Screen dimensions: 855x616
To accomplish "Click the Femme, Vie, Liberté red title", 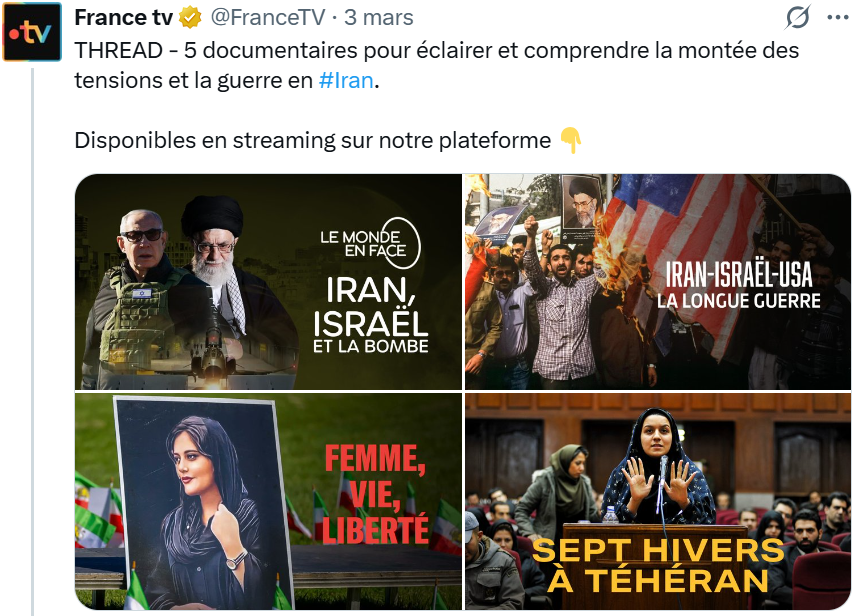I will (x=375, y=494).
